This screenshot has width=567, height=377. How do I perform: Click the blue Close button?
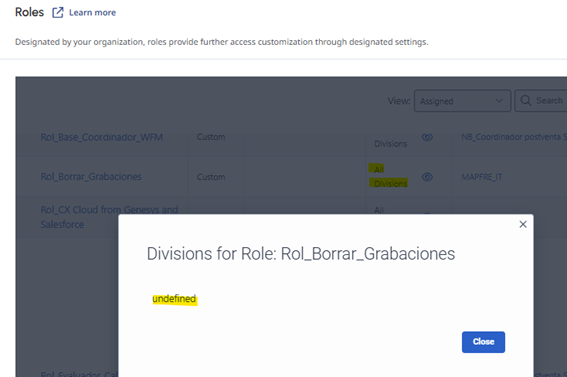tap(483, 342)
